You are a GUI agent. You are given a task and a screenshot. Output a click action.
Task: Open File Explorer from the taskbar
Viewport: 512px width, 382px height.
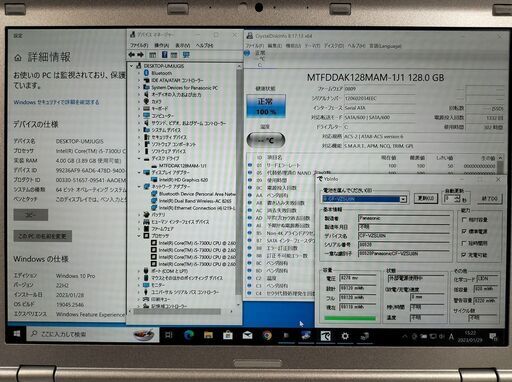point(208,335)
